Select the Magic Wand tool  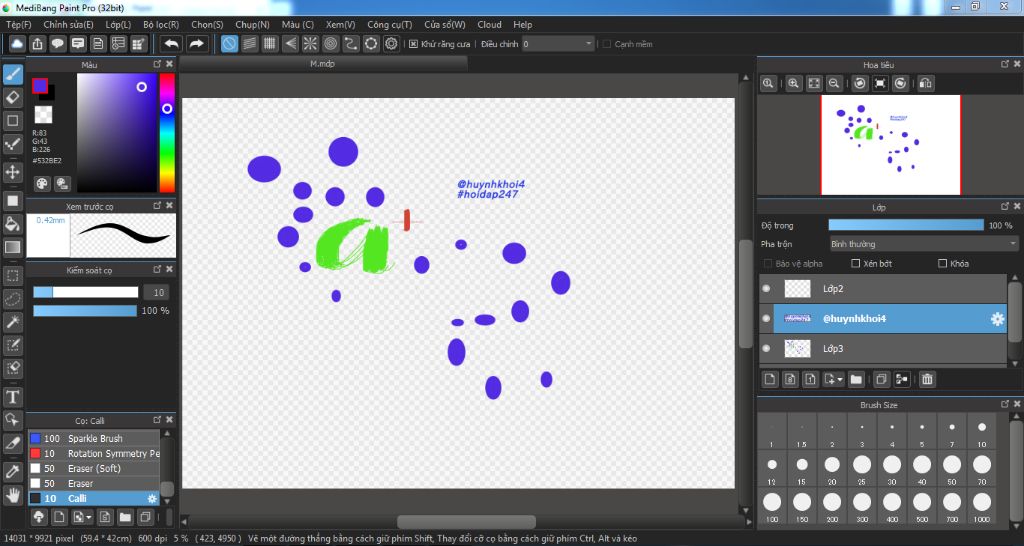(12, 322)
